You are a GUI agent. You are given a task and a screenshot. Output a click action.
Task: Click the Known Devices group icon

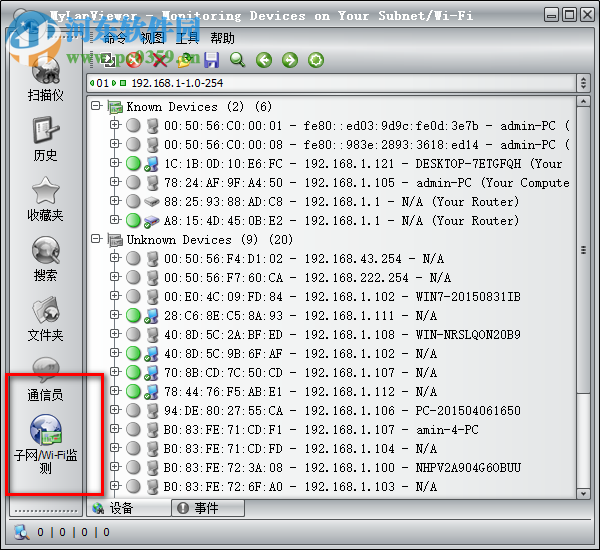click(x=115, y=107)
